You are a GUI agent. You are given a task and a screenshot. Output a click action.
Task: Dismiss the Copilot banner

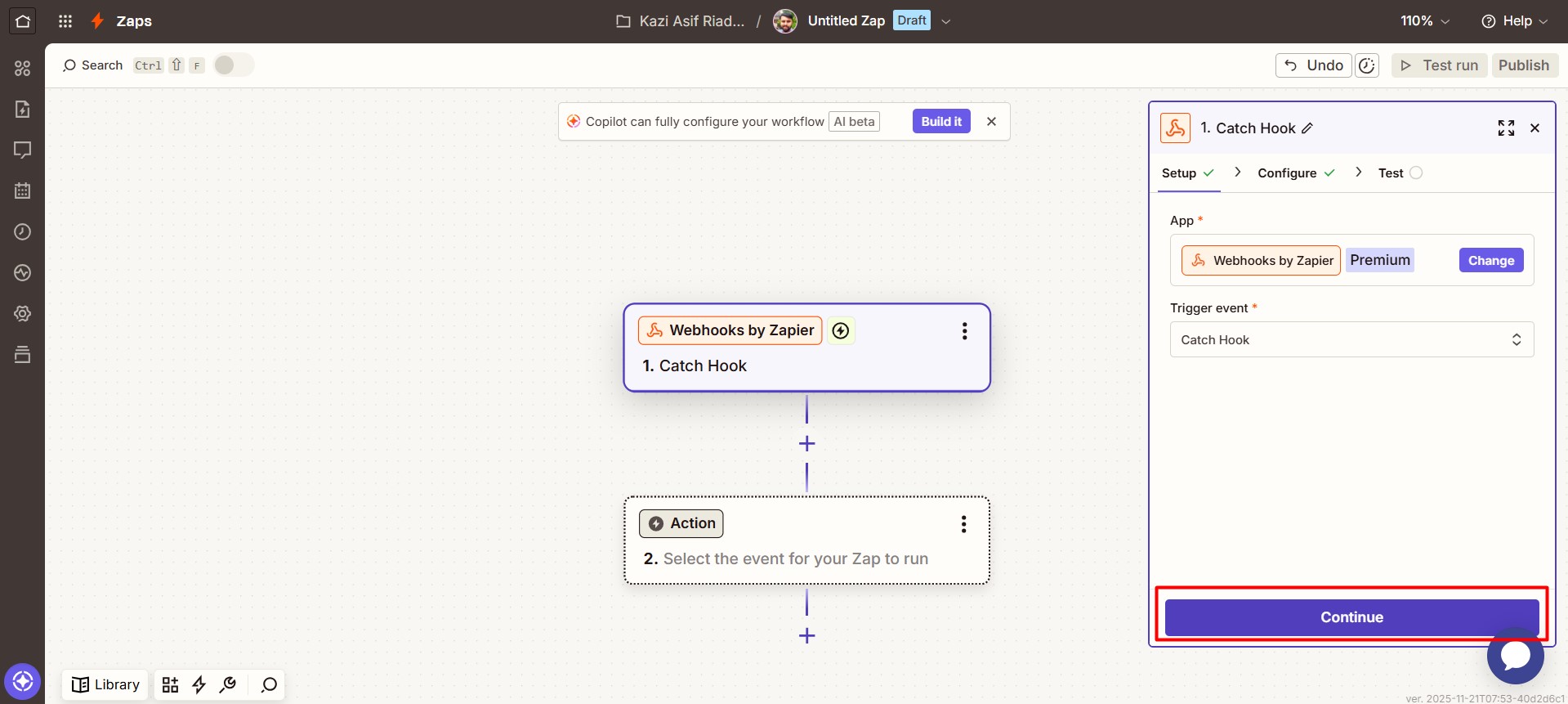(x=991, y=122)
